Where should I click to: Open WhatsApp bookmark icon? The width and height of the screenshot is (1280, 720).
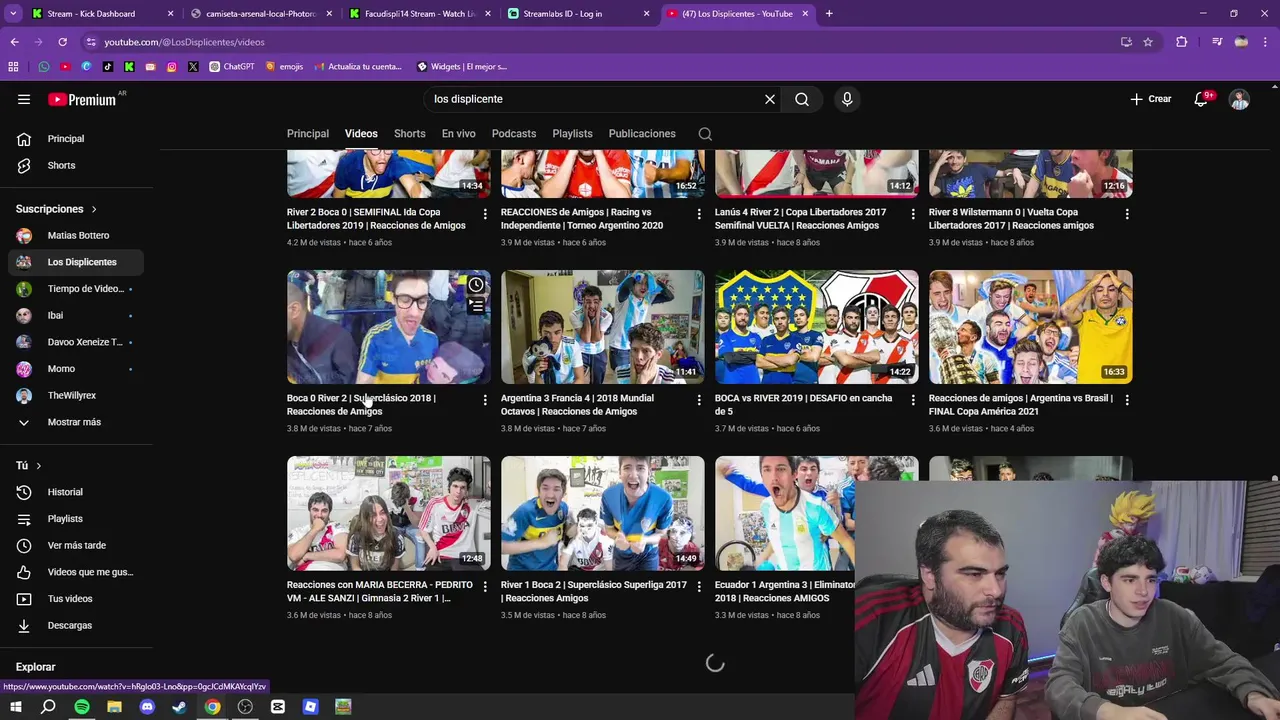[44, 67]
